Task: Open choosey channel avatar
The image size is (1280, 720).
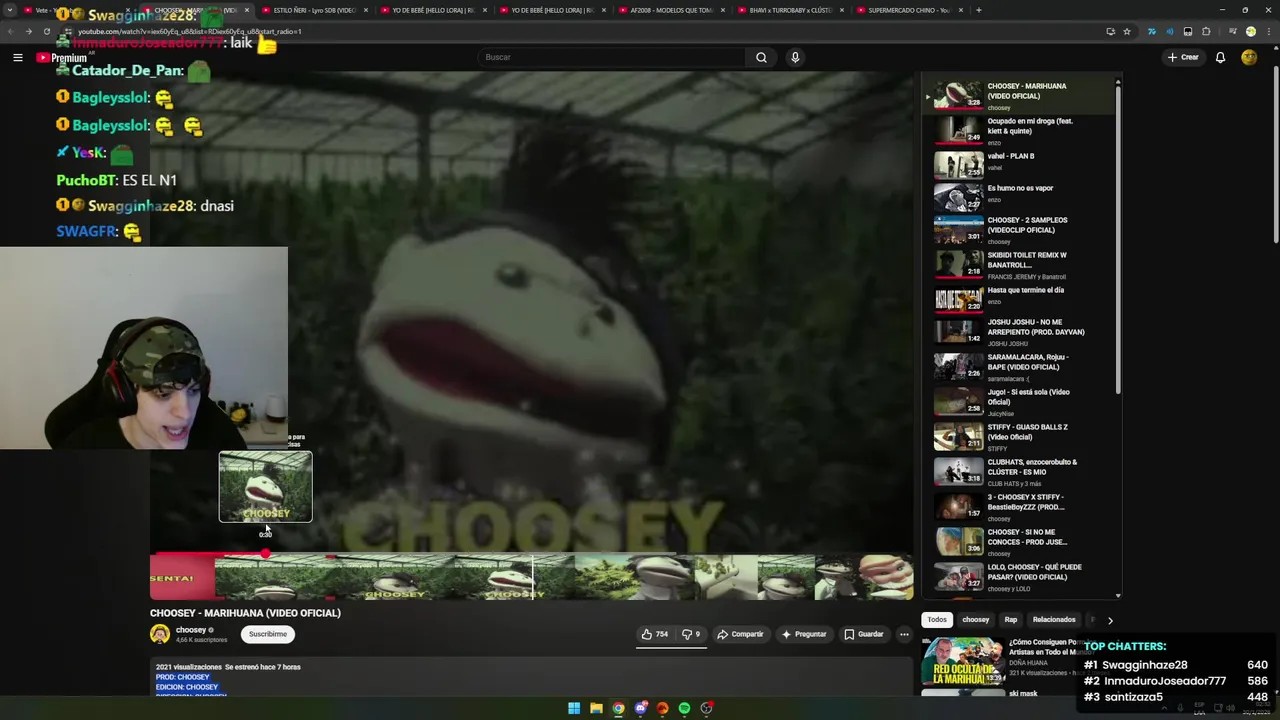Action: tap(160, 634)
